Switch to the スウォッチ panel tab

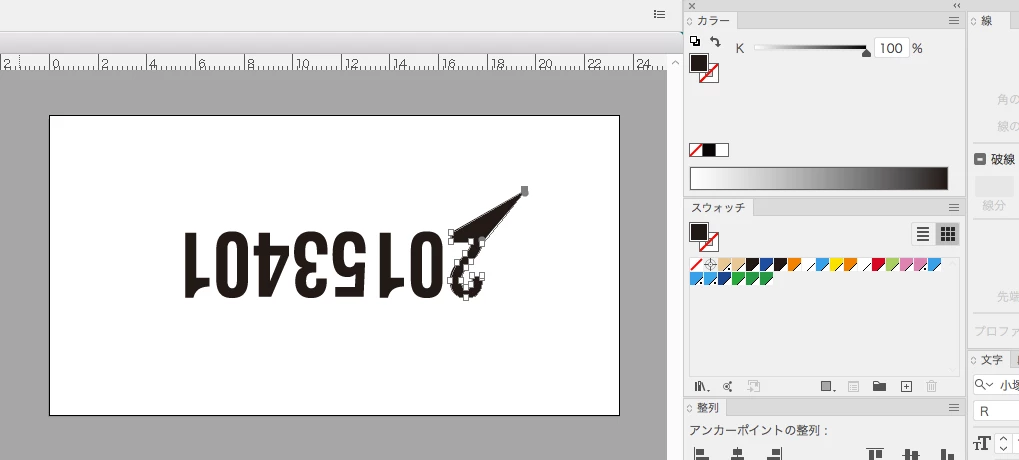coord(717,208)
